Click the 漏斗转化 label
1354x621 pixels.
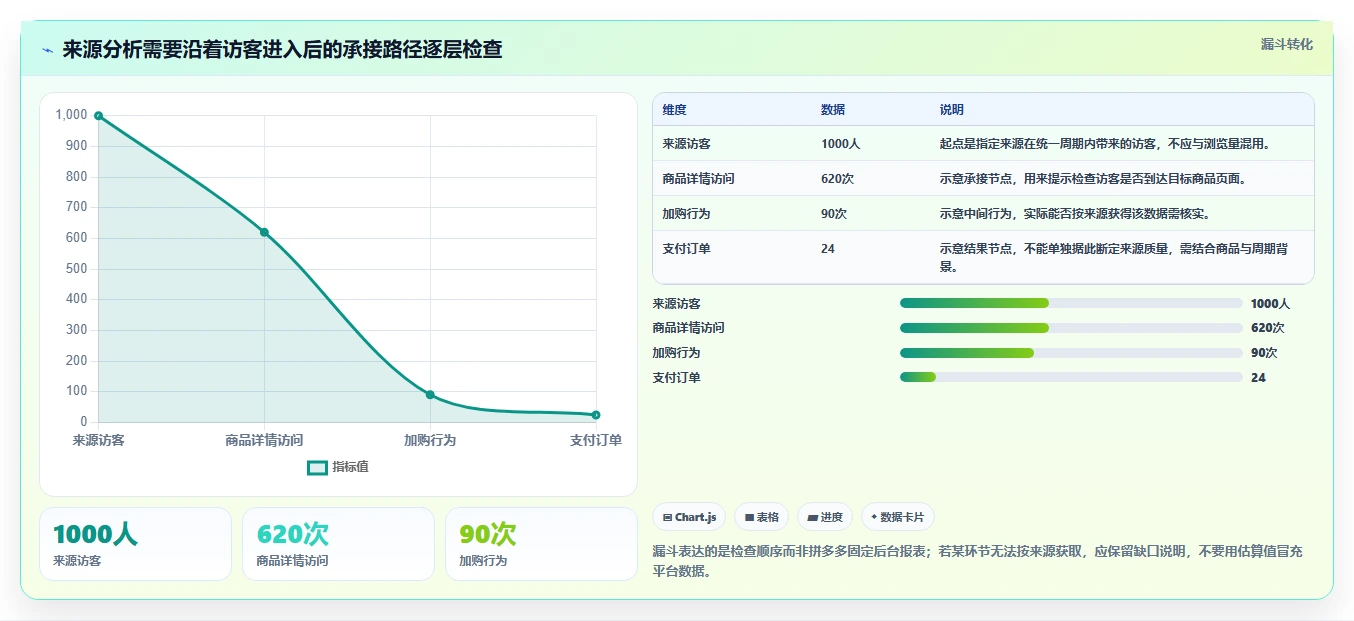(1286, 44)
